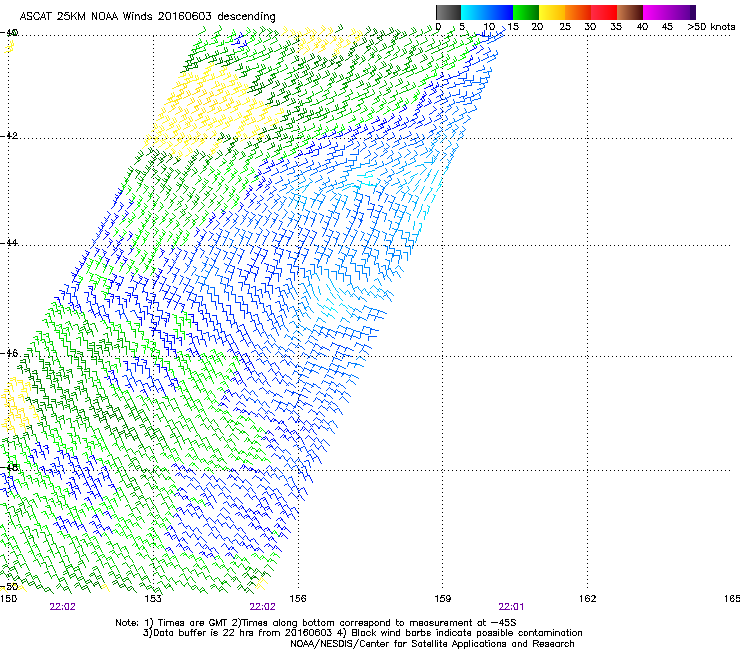
Task: Click the -42 latitude axis label
Action: [9, 136]
